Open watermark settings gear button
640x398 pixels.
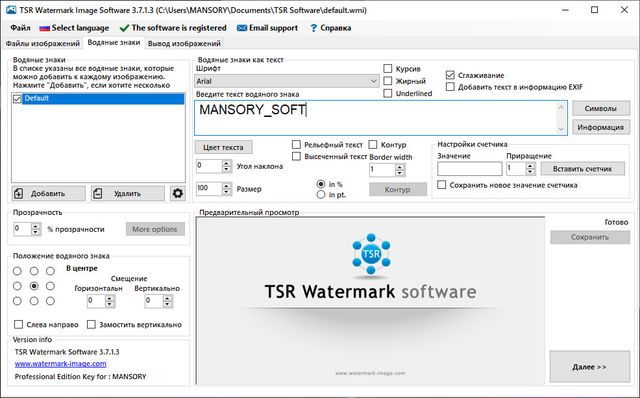[x=178, y=193]
